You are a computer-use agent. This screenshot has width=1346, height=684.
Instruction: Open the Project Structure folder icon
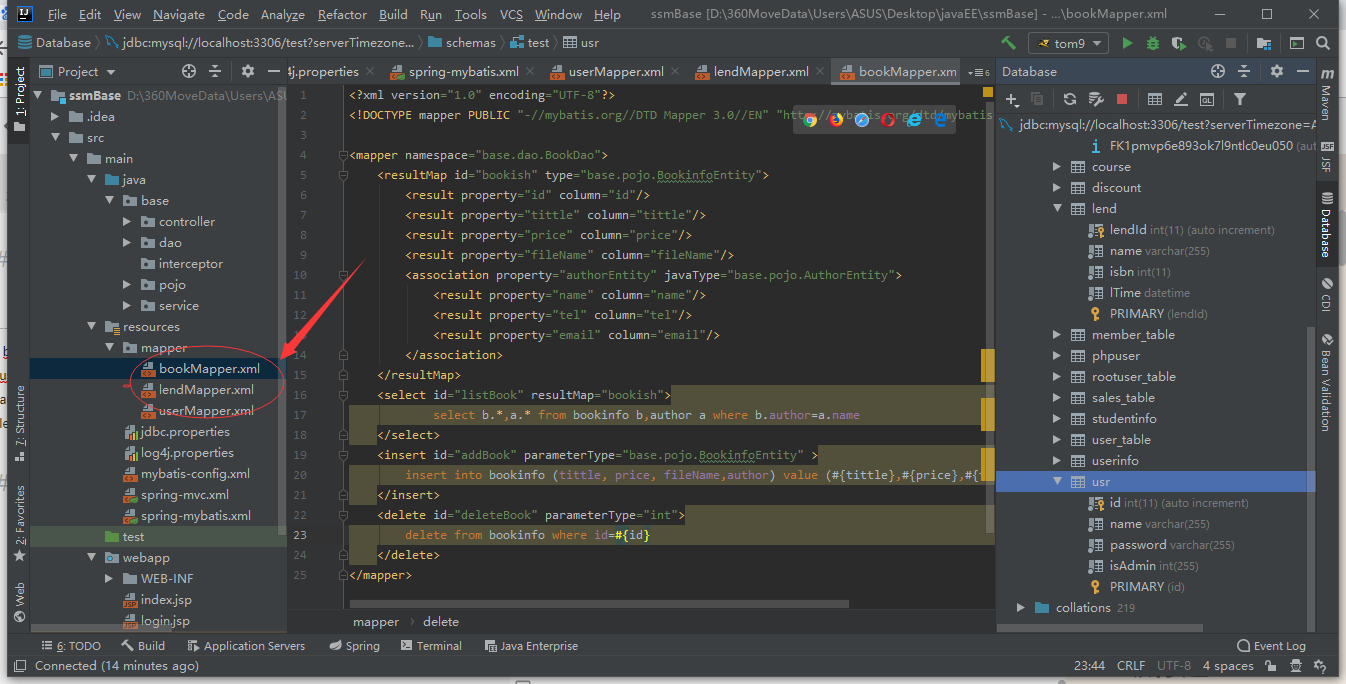pos(1265,43)
